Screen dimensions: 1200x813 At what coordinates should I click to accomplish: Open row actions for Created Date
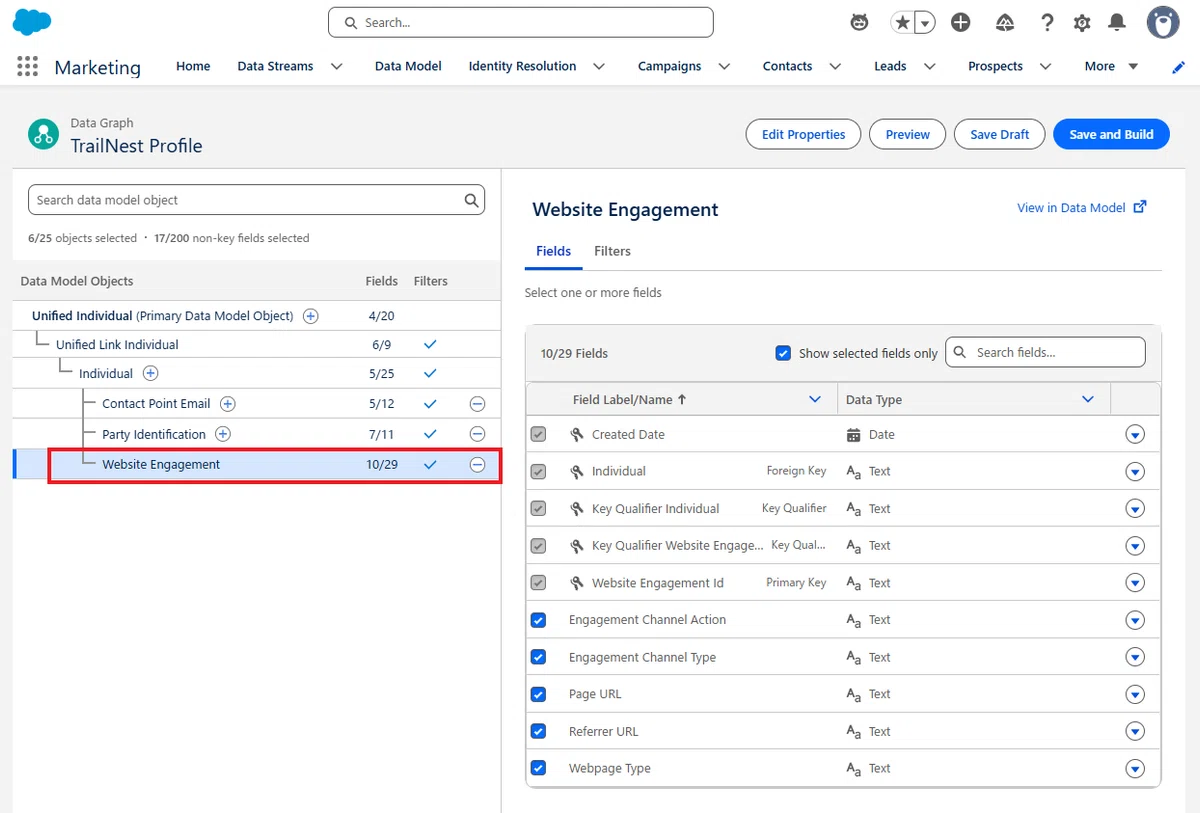(1134, 435)
